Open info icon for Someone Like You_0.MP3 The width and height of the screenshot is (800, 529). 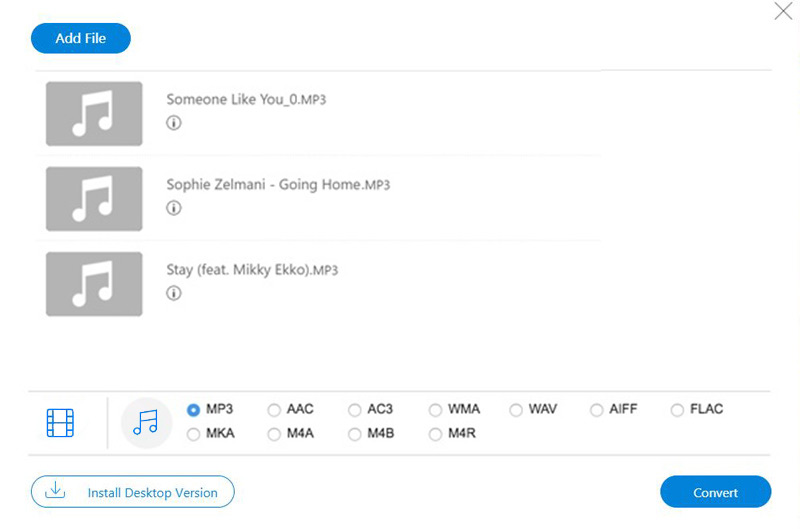click(173, 123)
